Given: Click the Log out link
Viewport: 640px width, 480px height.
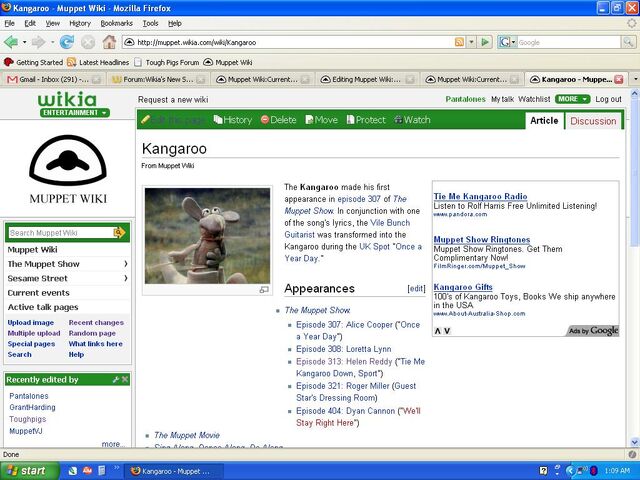Looking at the screenshot, I should (x=608, y=99).
